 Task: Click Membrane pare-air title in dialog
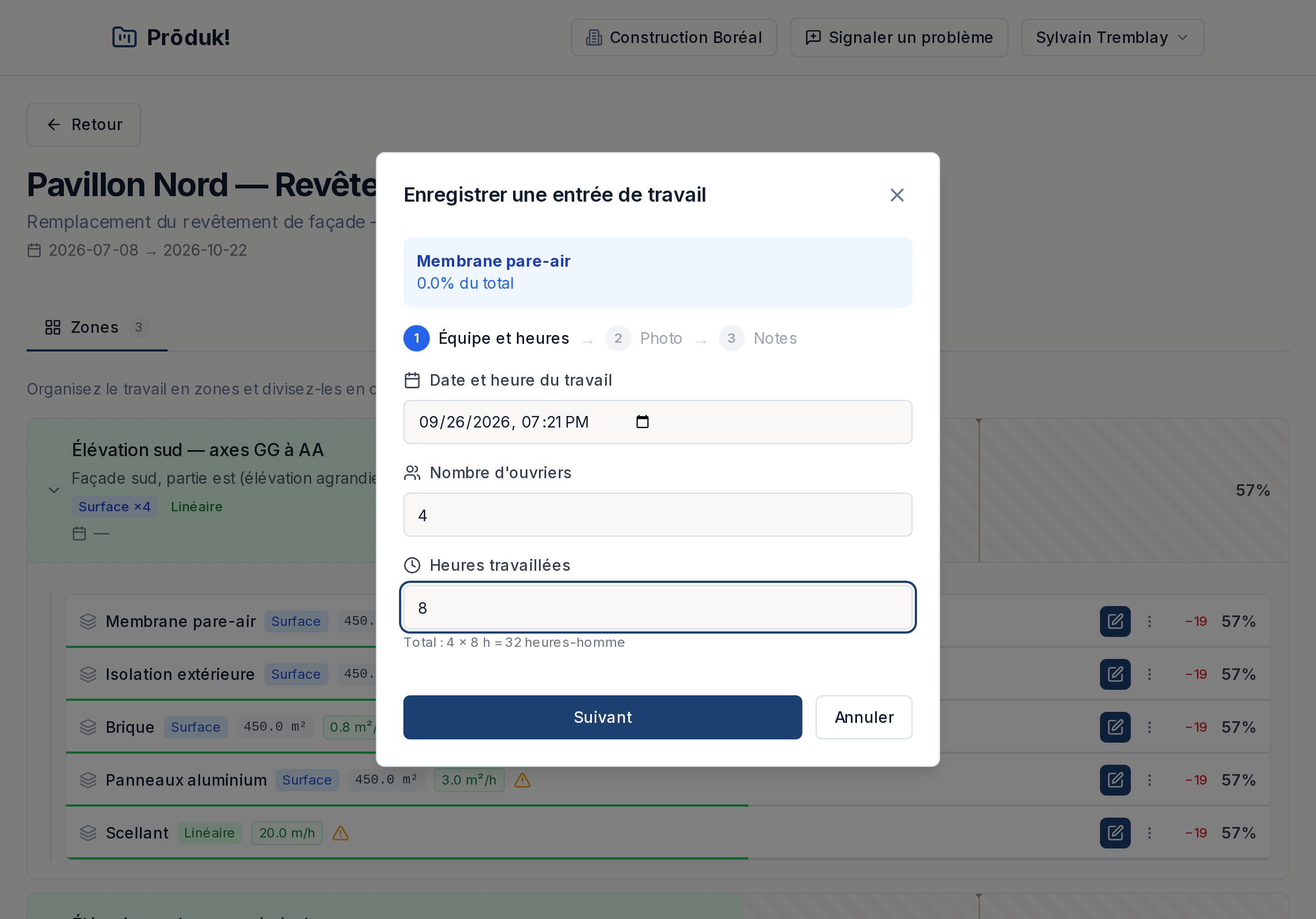click(494, 261)
